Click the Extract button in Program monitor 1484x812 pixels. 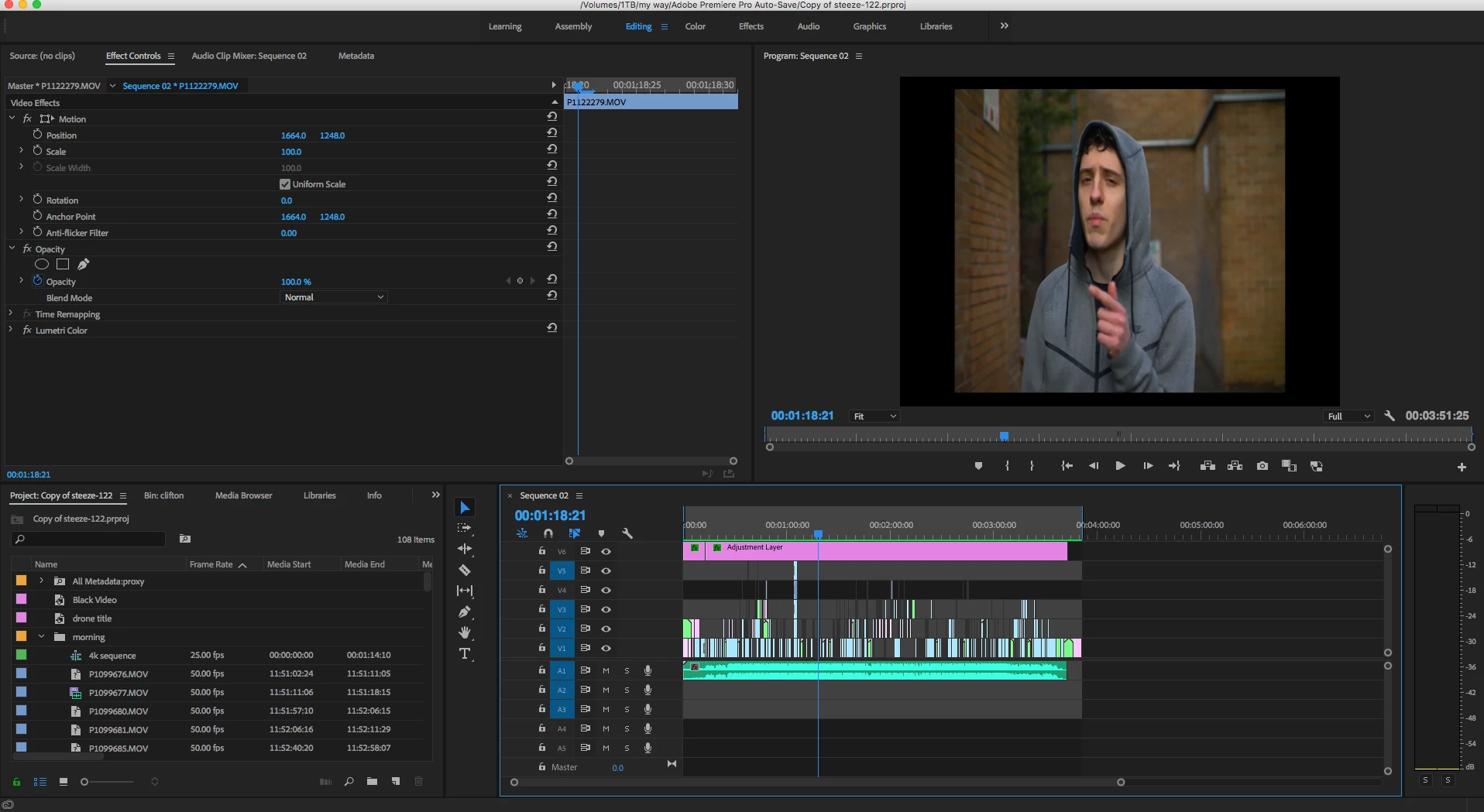(1235, 466)
